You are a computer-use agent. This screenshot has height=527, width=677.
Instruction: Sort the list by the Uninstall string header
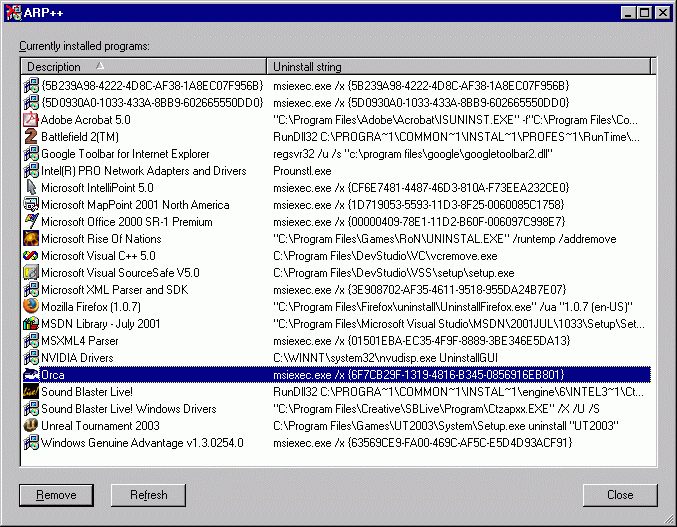(459, 66)
